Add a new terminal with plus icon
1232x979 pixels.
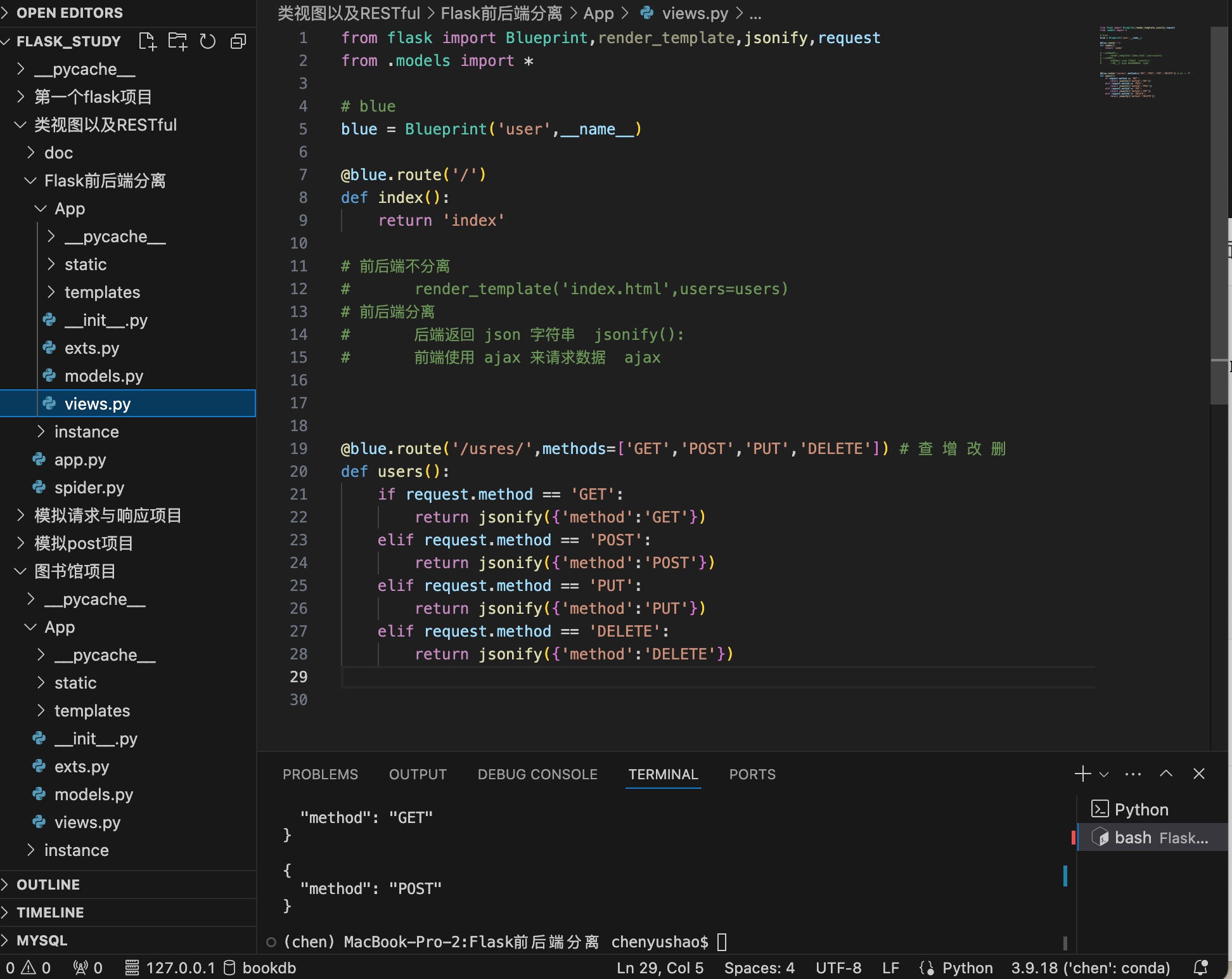1083,774
